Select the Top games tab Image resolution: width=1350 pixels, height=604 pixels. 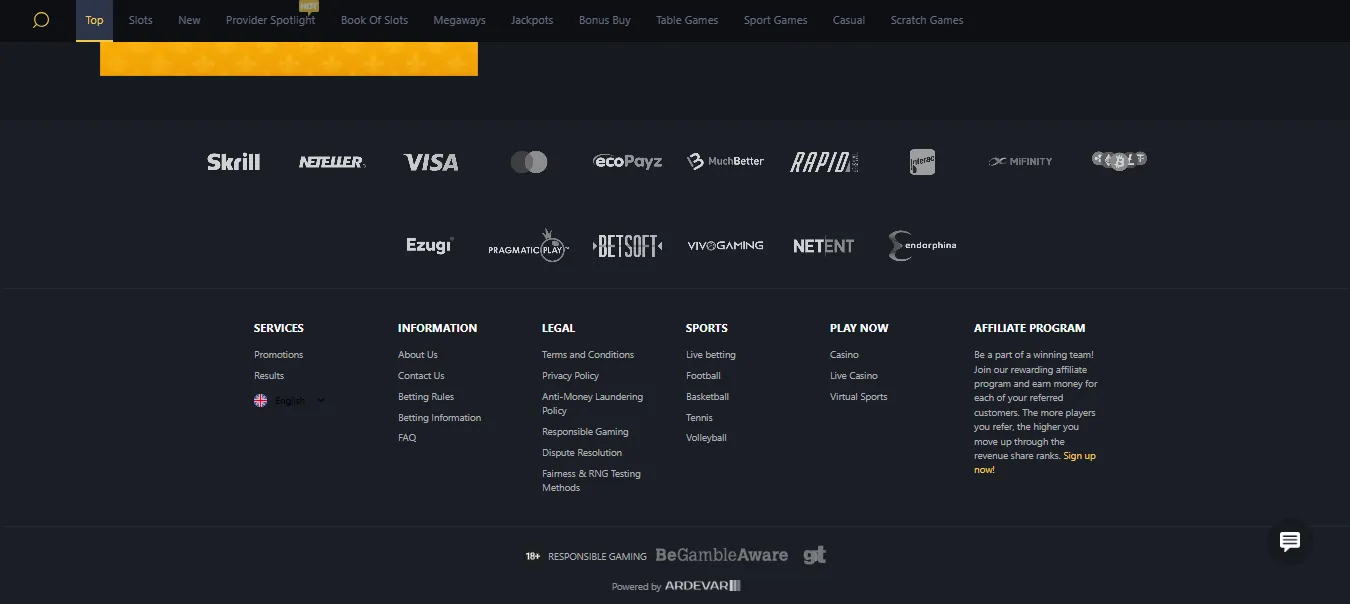pyautogui.click(x=94, y=20)
